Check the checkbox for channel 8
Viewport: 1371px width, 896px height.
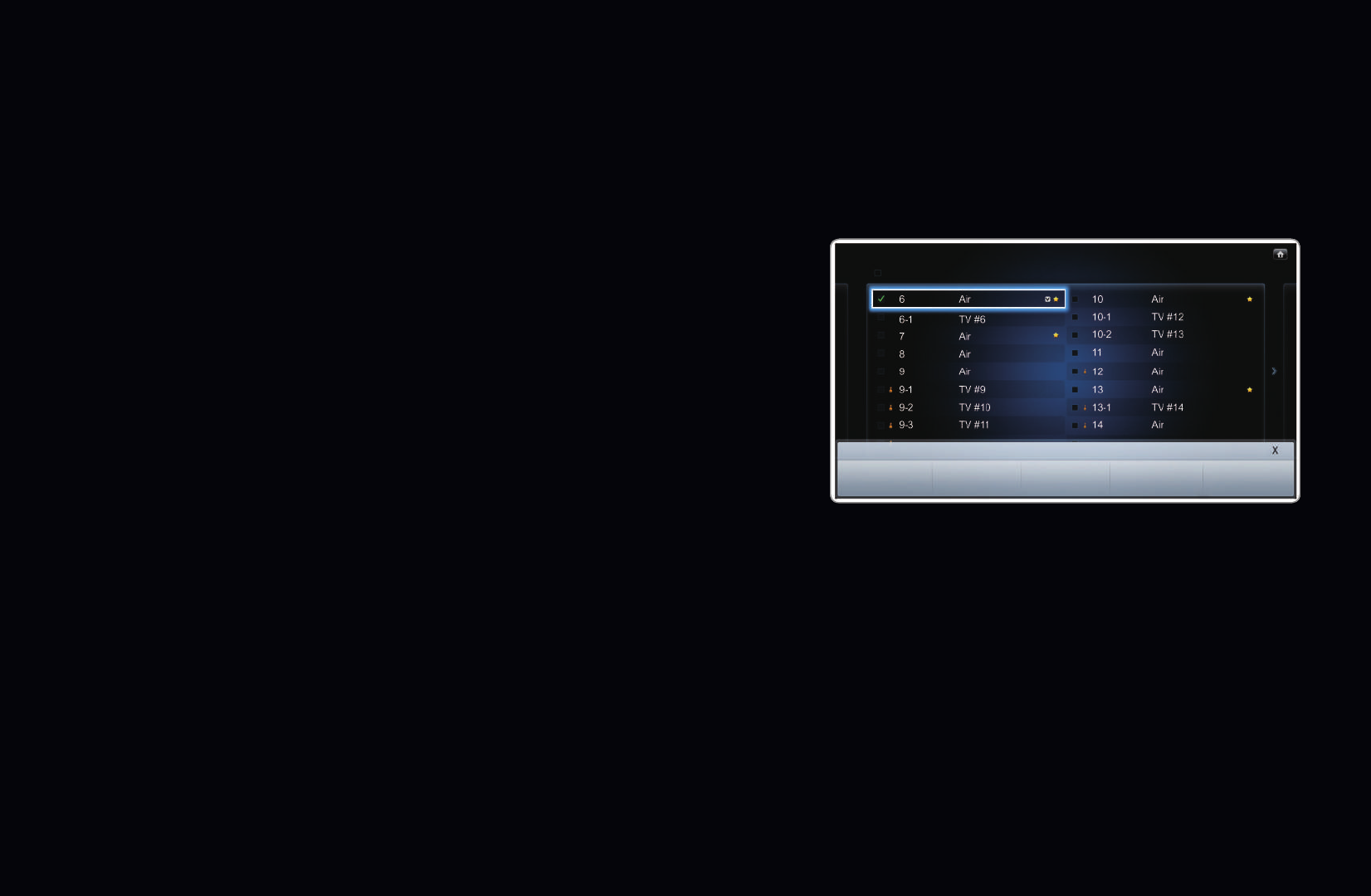pos(881,353)
